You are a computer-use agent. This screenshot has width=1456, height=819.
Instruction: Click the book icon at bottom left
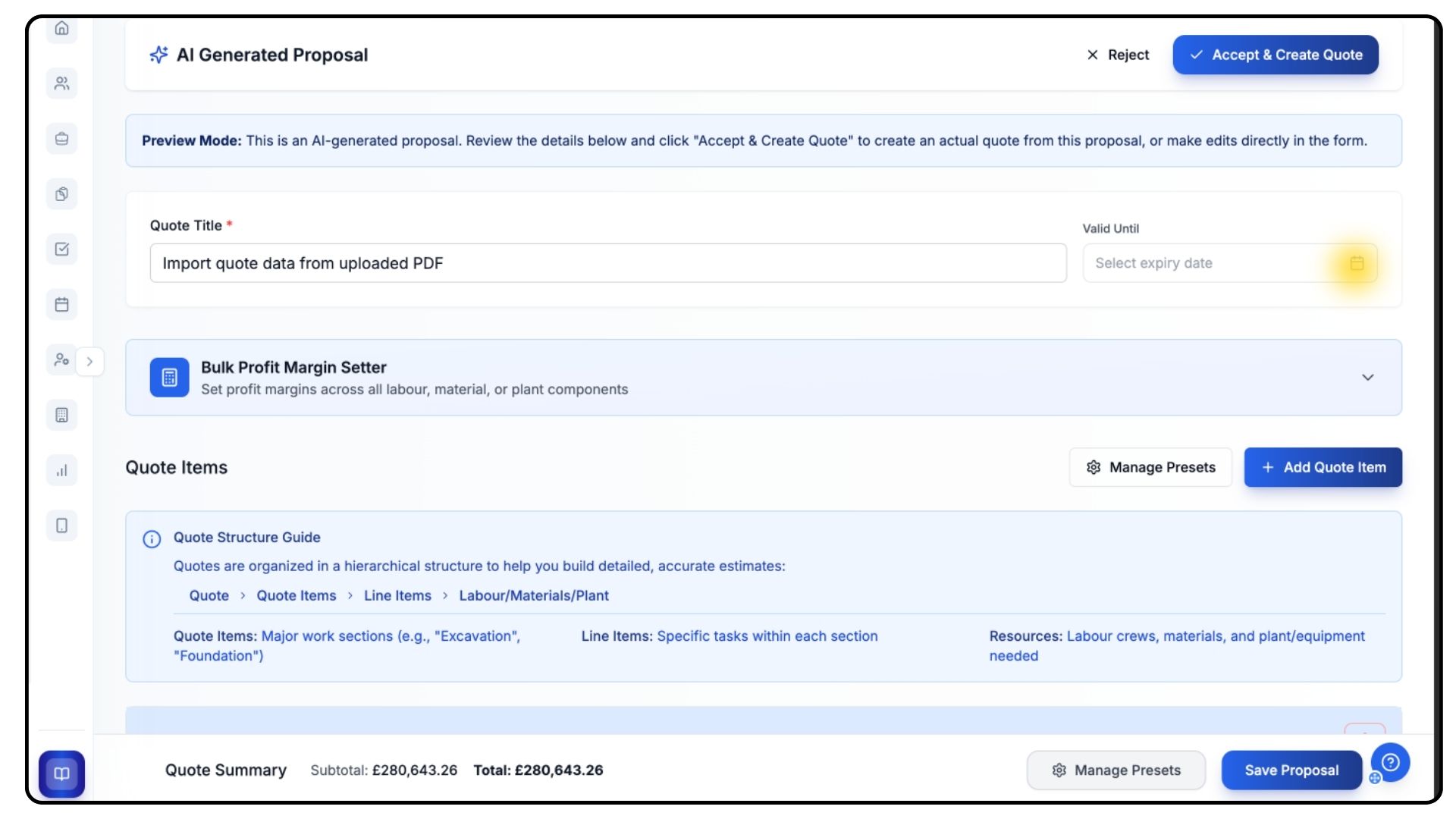tap(61, 773)
